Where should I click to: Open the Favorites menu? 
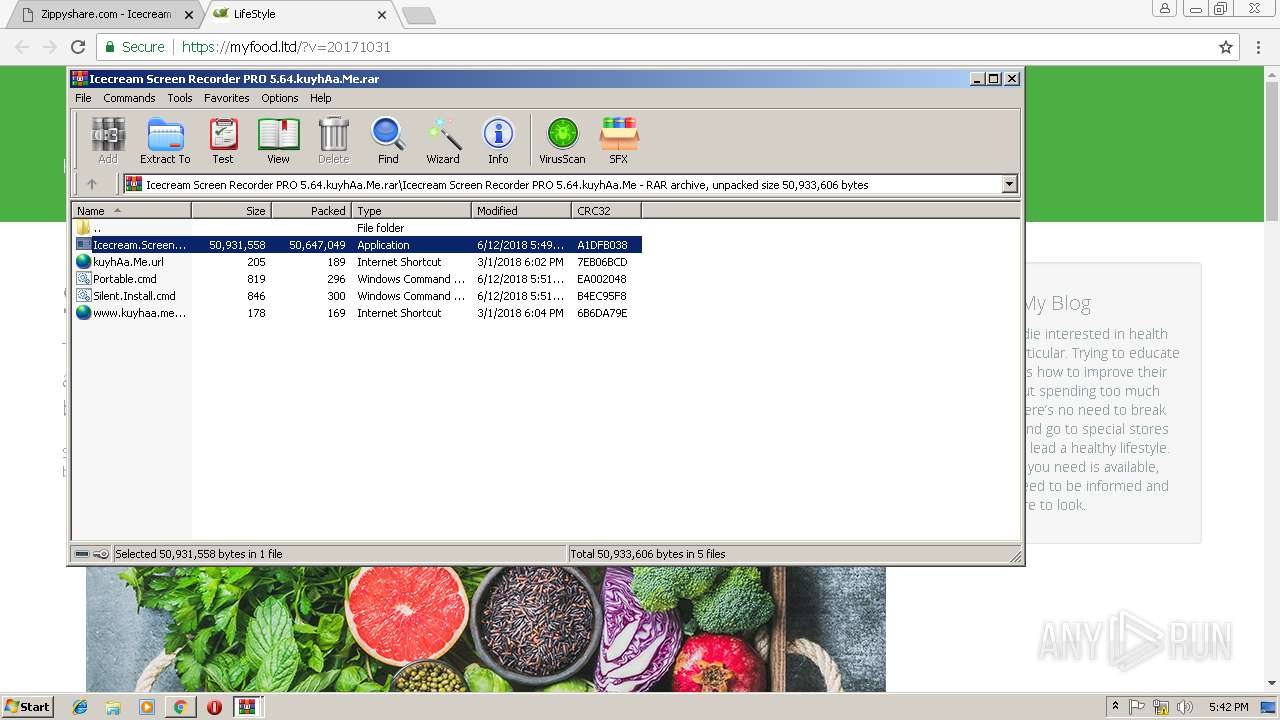click(x=227, y=98)
